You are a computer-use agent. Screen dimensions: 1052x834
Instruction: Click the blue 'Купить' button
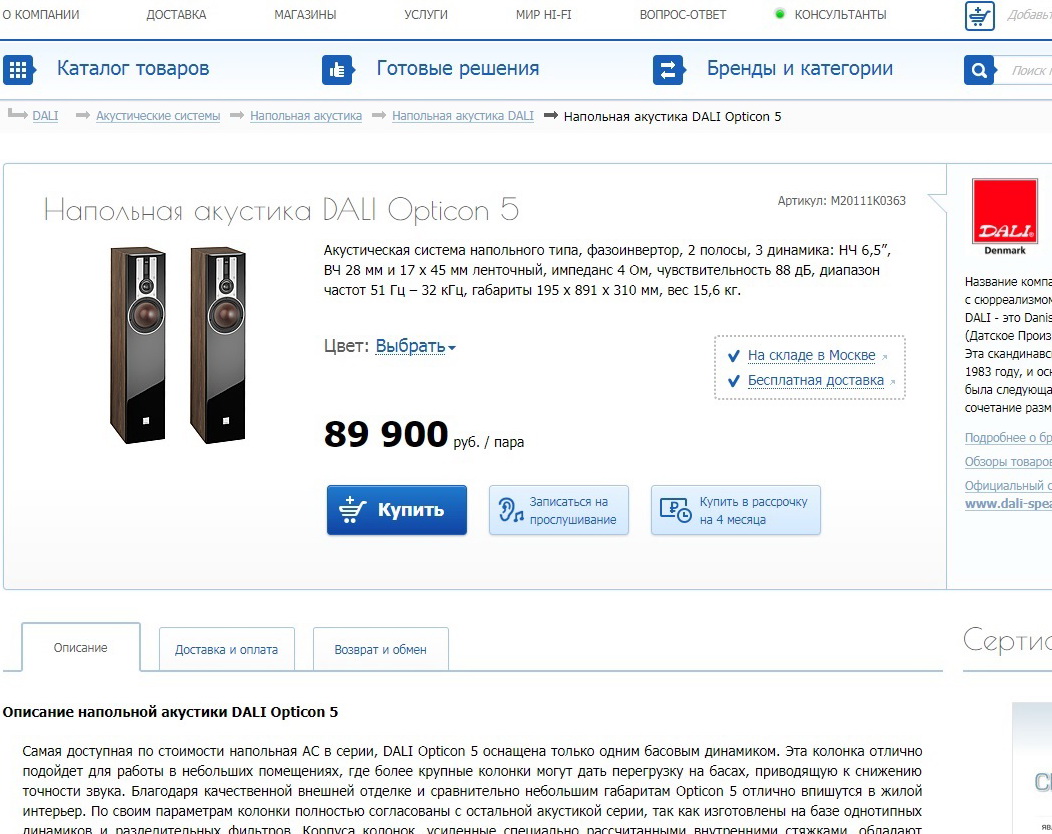[x=397, y=510]
